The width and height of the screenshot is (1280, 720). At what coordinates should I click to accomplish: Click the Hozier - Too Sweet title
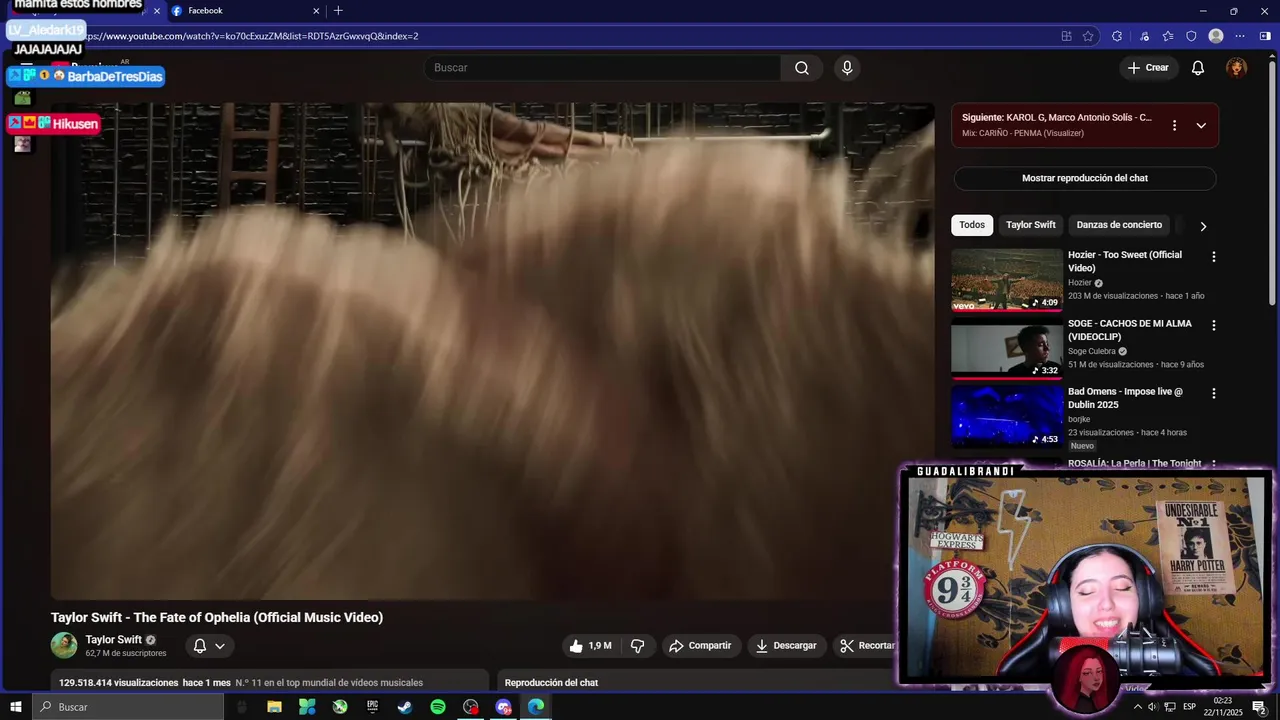click(1125, 261)
